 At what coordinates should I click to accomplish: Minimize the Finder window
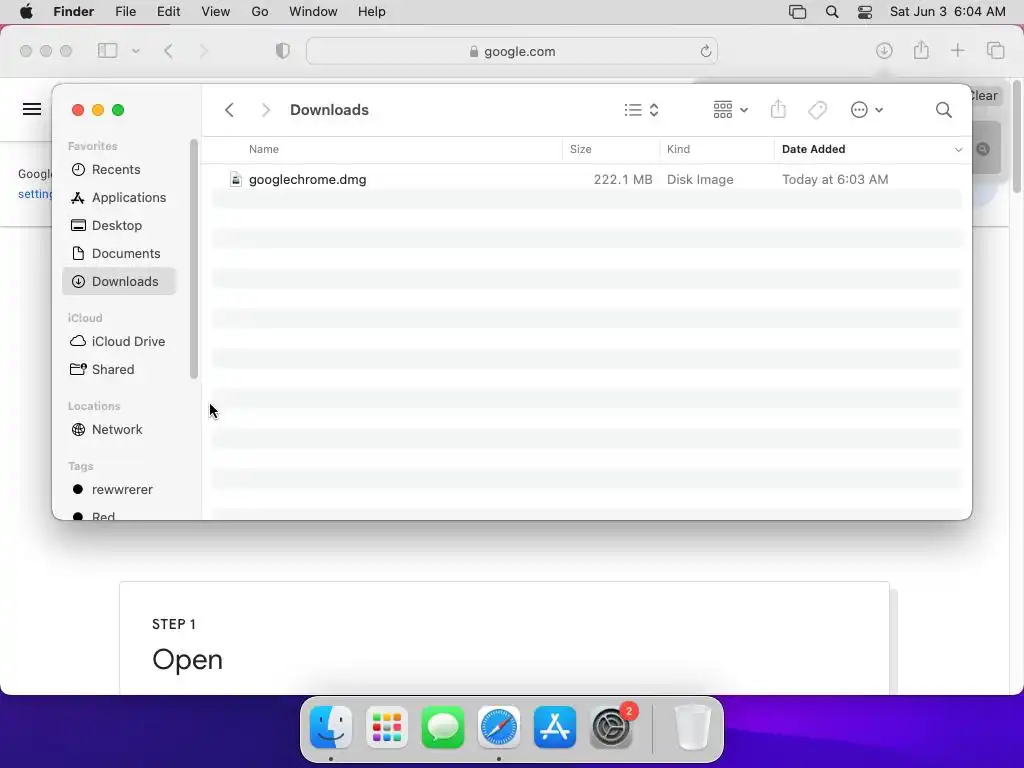coord(98,110)
